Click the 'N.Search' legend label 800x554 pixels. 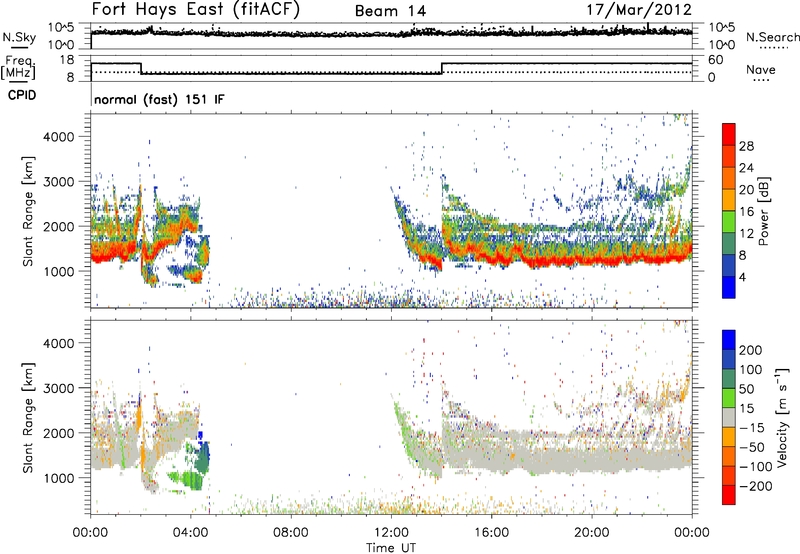(x=772, y=37)
